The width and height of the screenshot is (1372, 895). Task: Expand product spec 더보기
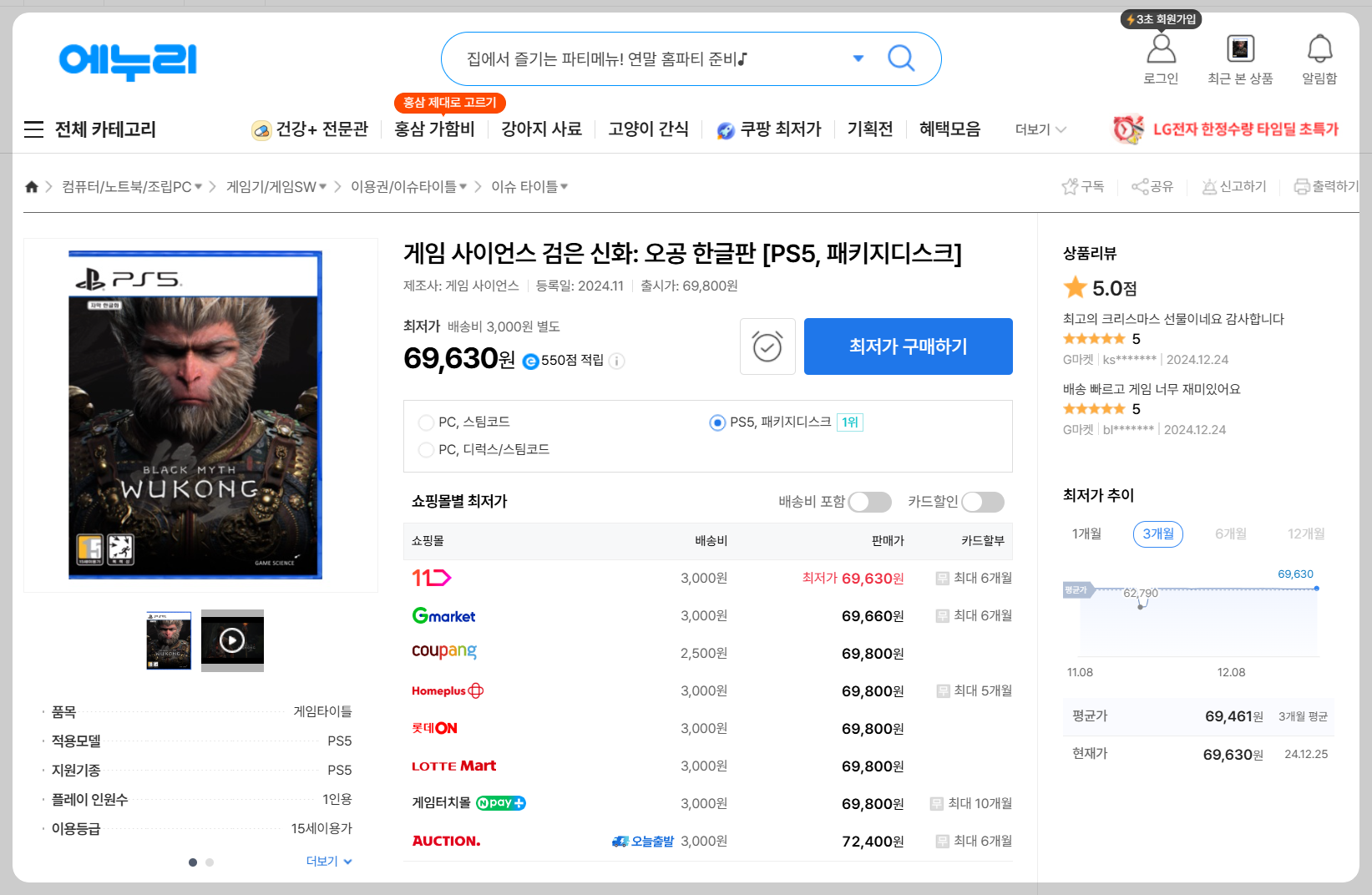[329, 862]
